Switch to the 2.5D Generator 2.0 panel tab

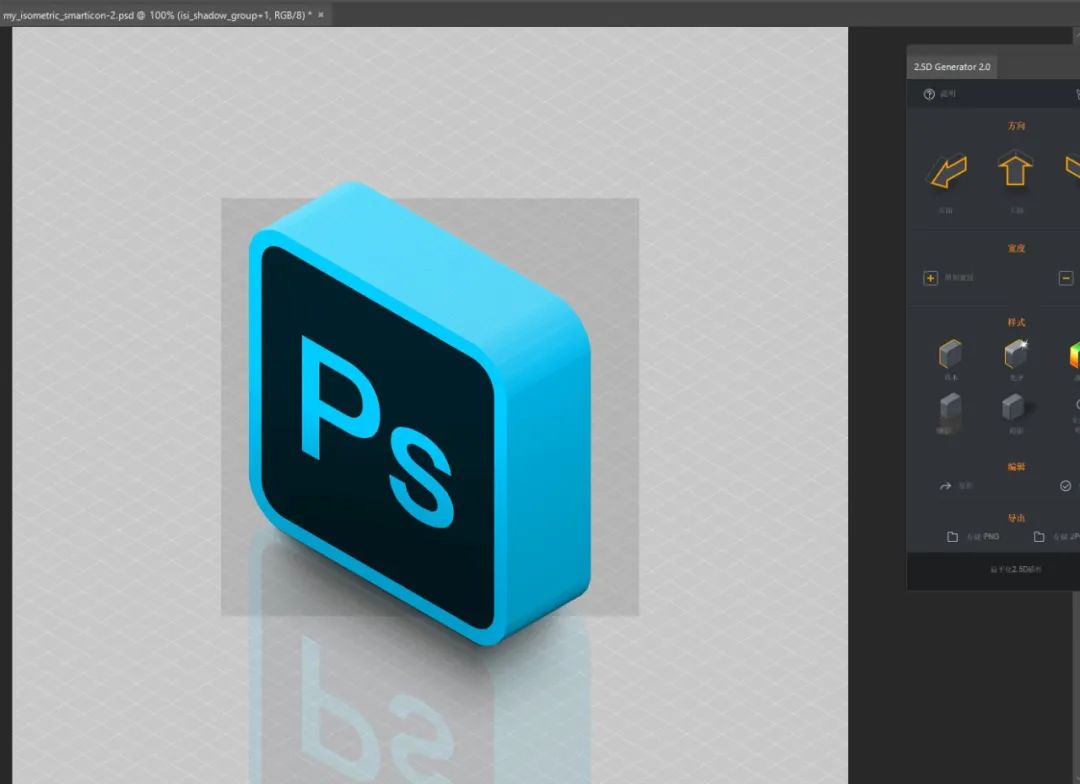point(951,67)
